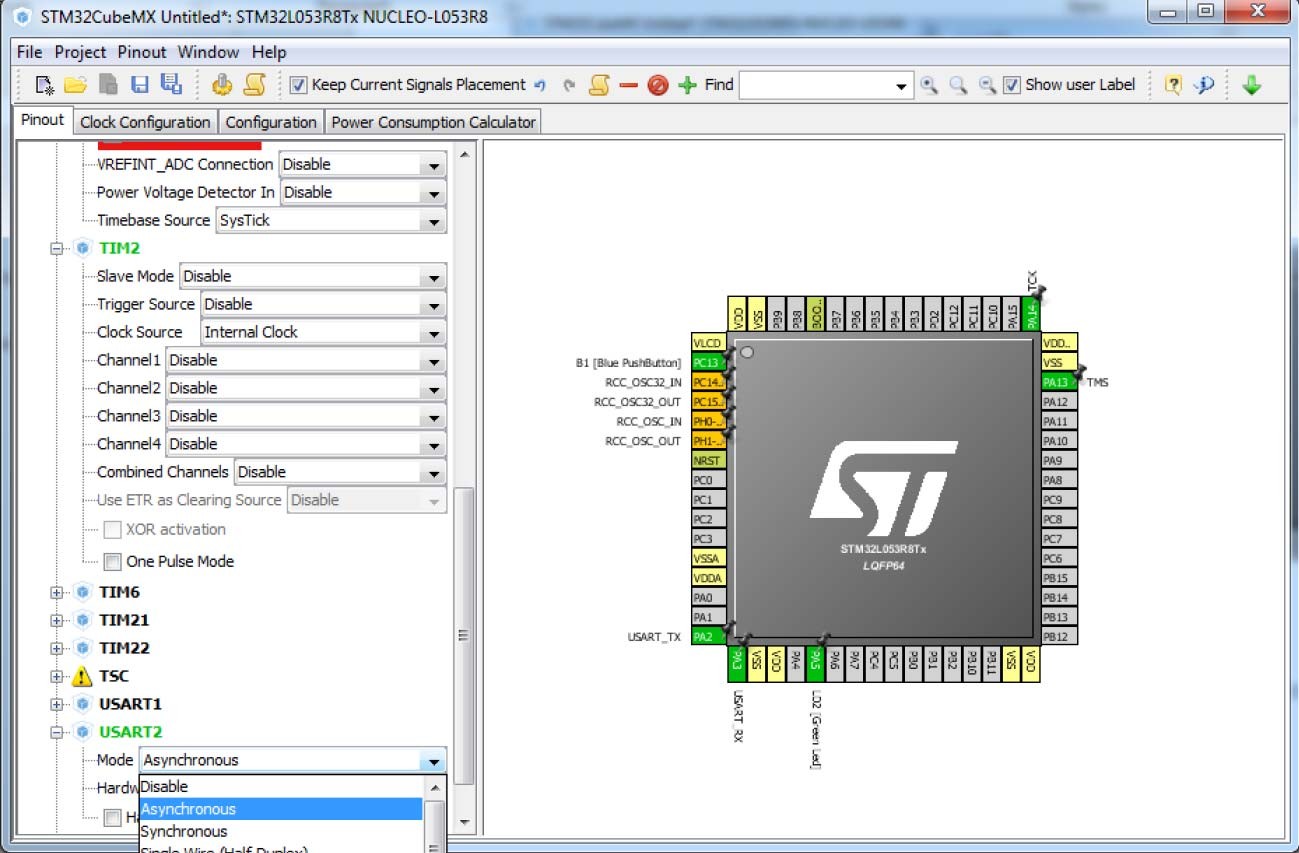Click the middle magnifier icon in the toolbar
This screenshot has height=853, width=1299.
(x=958, y=85)
